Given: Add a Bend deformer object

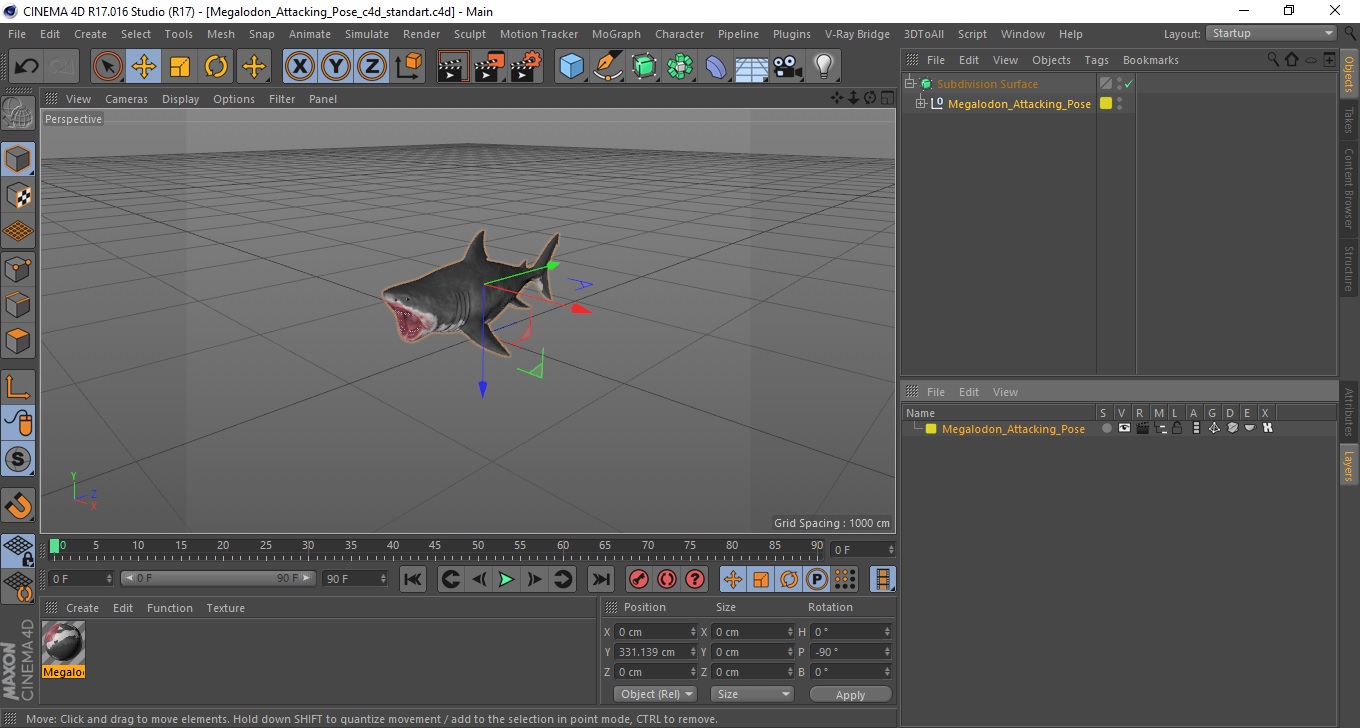Looking at the screenshot, I should pyautogui.click(x=716, y=67).
